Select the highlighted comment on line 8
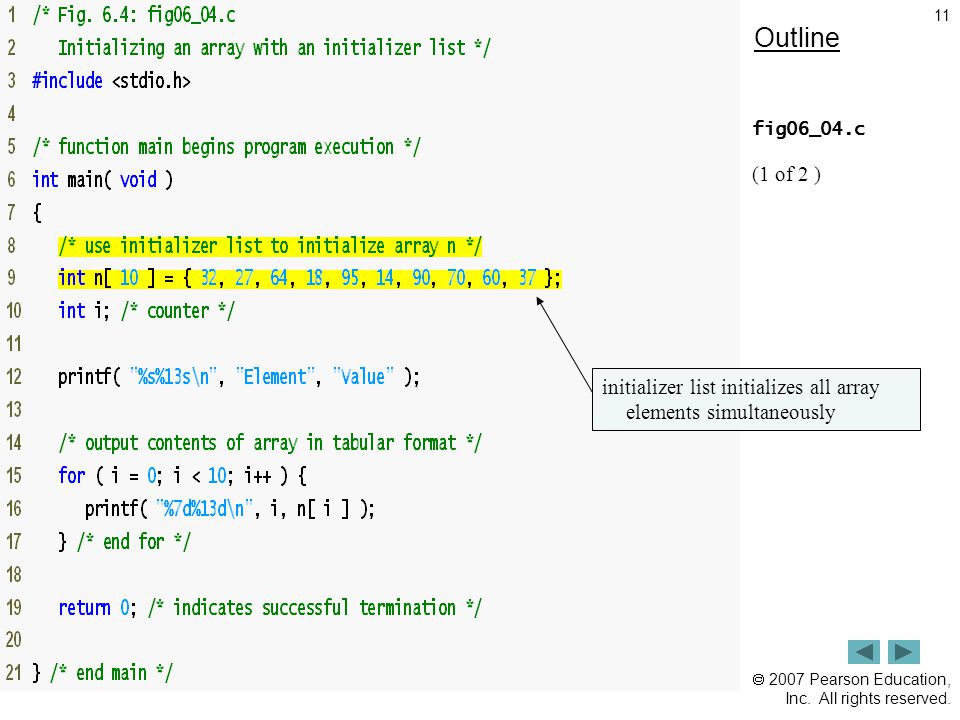This screenshot has height=720, width=960. click(x=270, y=246)
